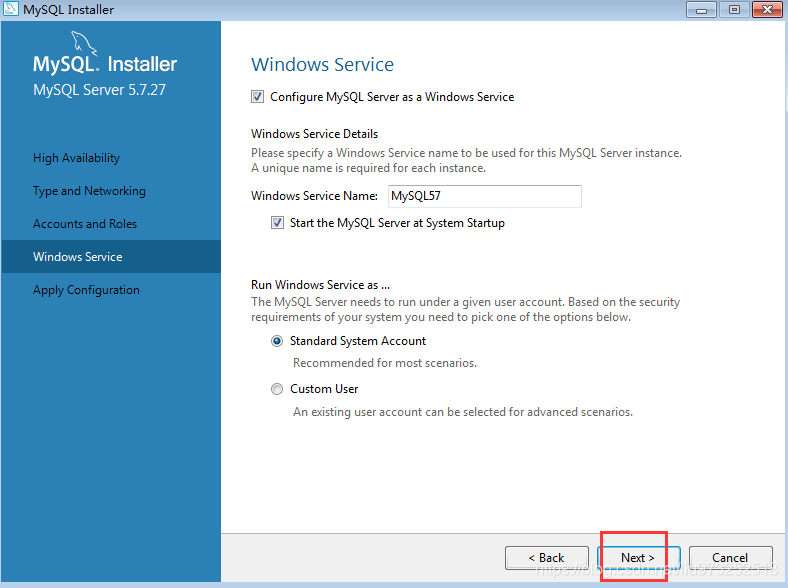Click the Next button
Screen dimensions: 788x588
[638, 558]
